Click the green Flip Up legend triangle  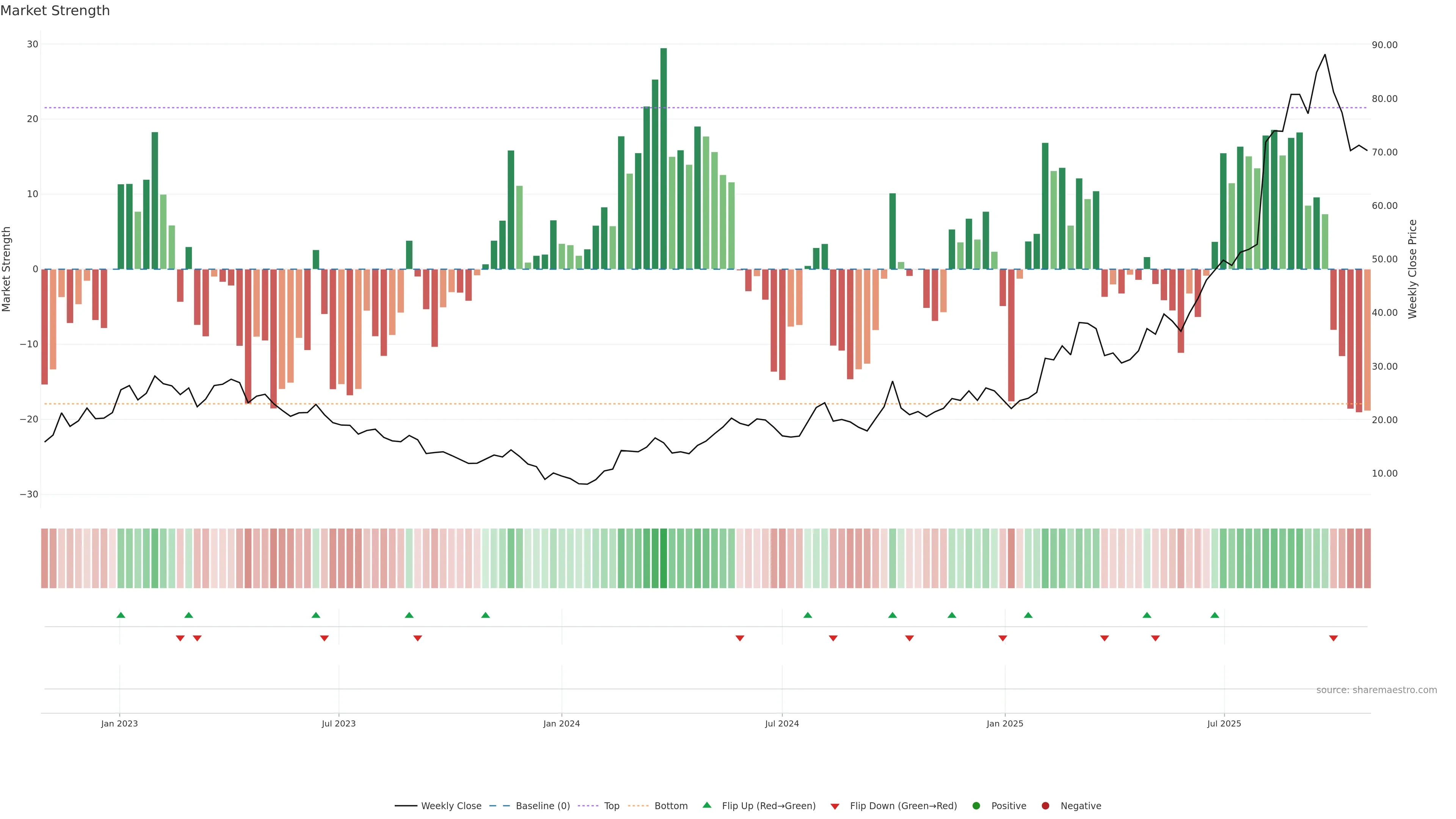pyautogui.click(x=706, y=805)
